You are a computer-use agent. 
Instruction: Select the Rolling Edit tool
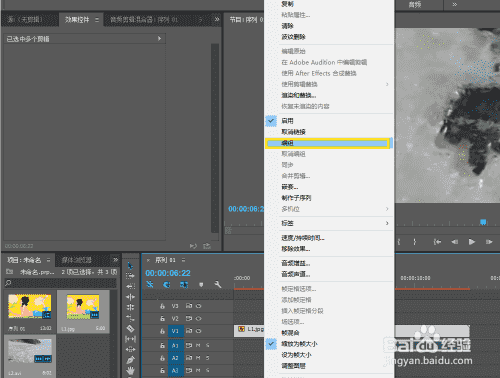pyautogui.click(x=130, y=307)
